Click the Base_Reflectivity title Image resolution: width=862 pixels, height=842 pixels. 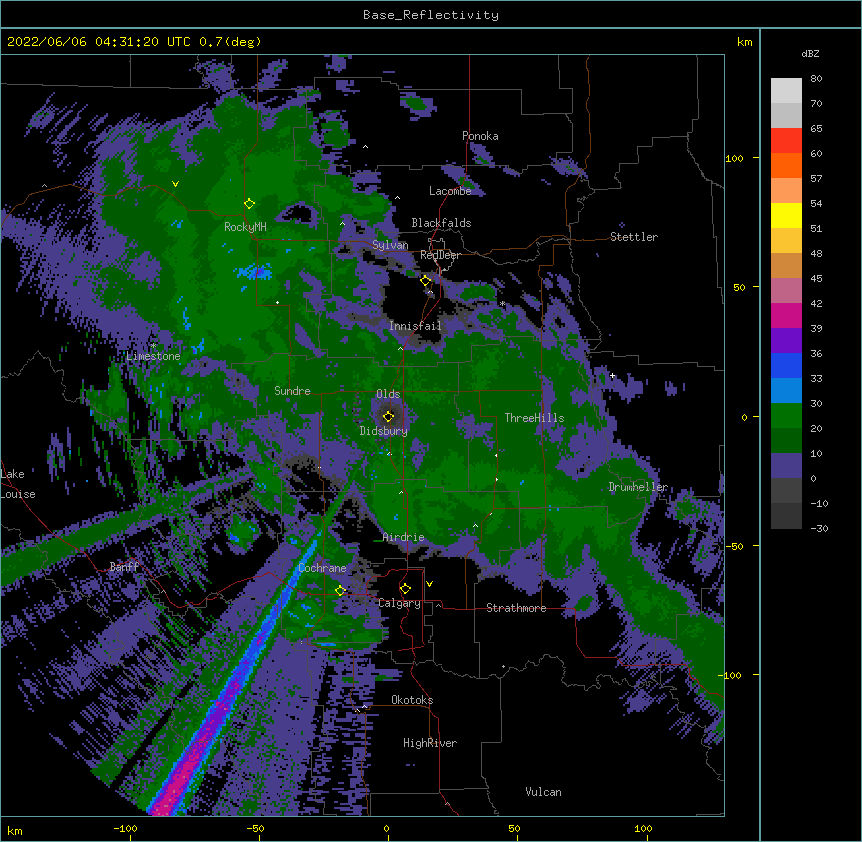[431, 15]
